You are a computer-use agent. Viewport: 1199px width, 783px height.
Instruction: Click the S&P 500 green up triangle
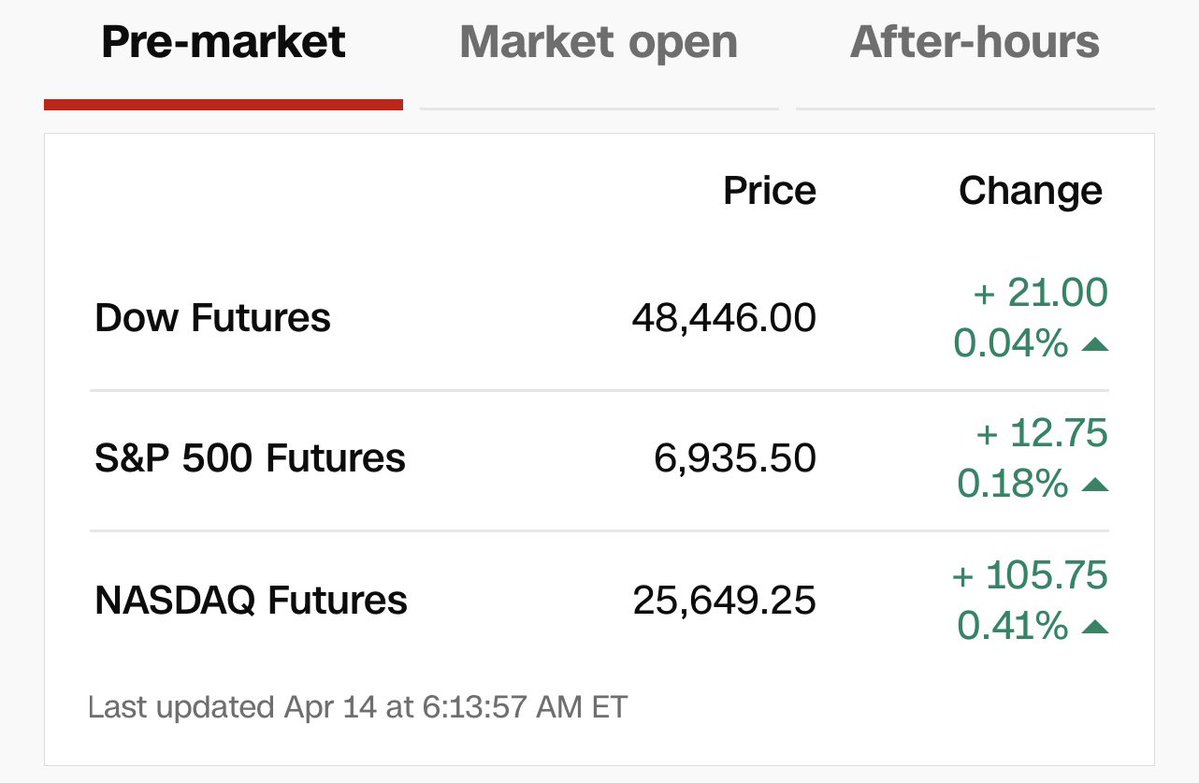click(1095, 486)
